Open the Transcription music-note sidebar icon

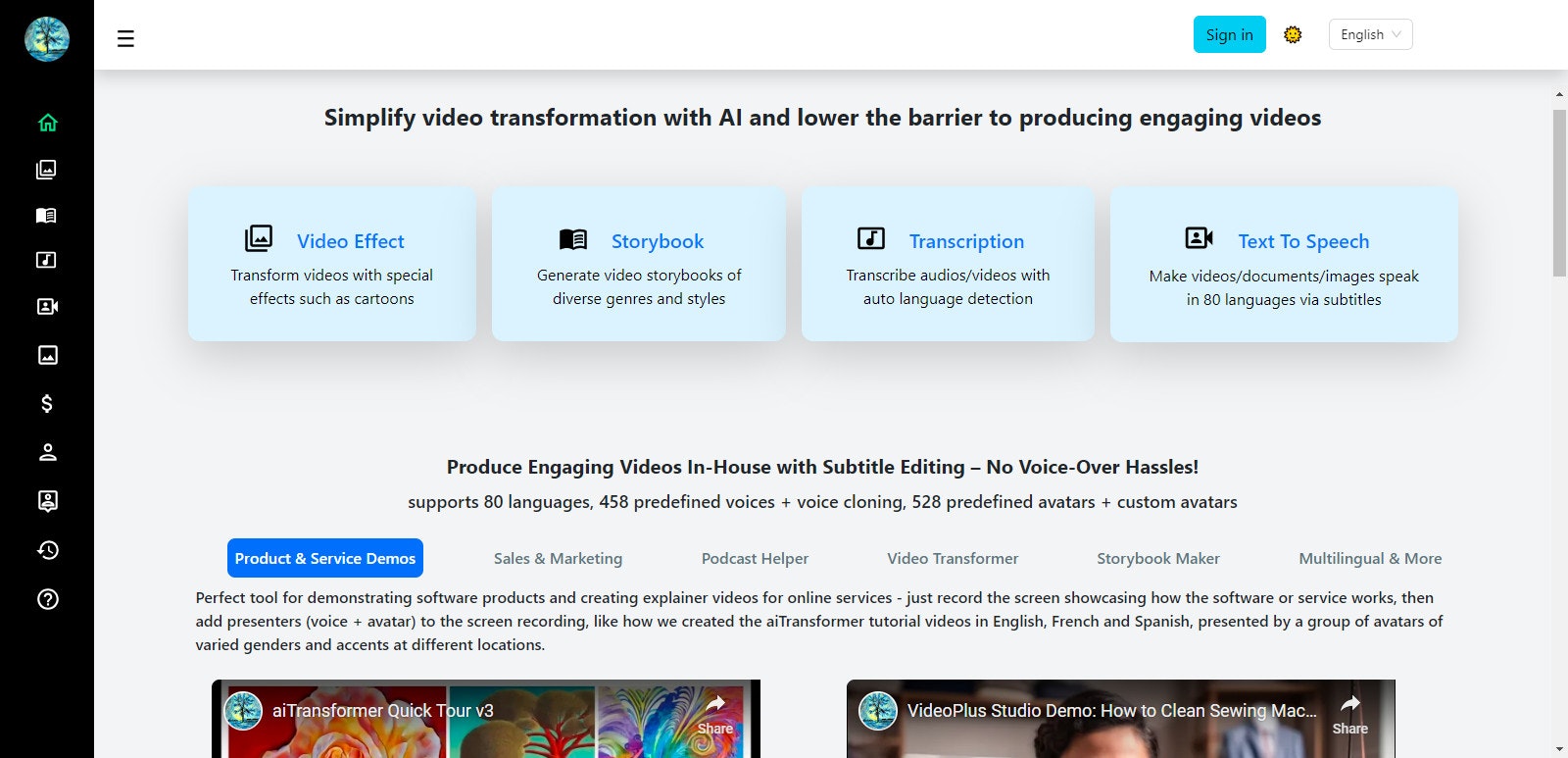click(x=46, y=260)
